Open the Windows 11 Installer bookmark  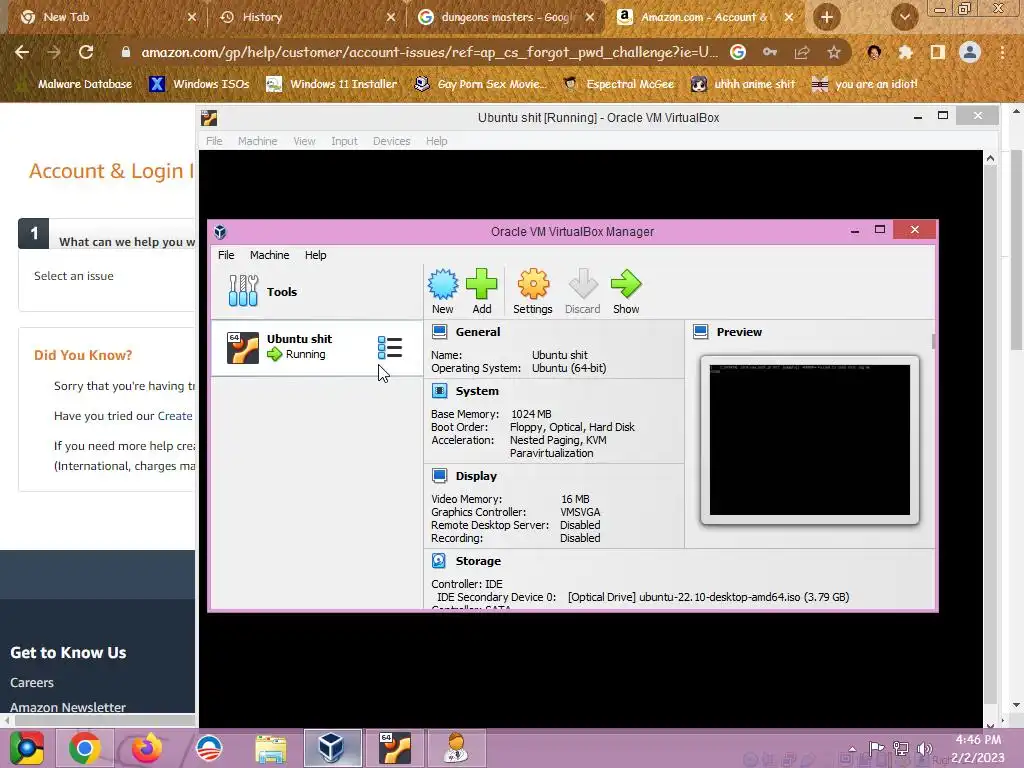coord(332,84)
